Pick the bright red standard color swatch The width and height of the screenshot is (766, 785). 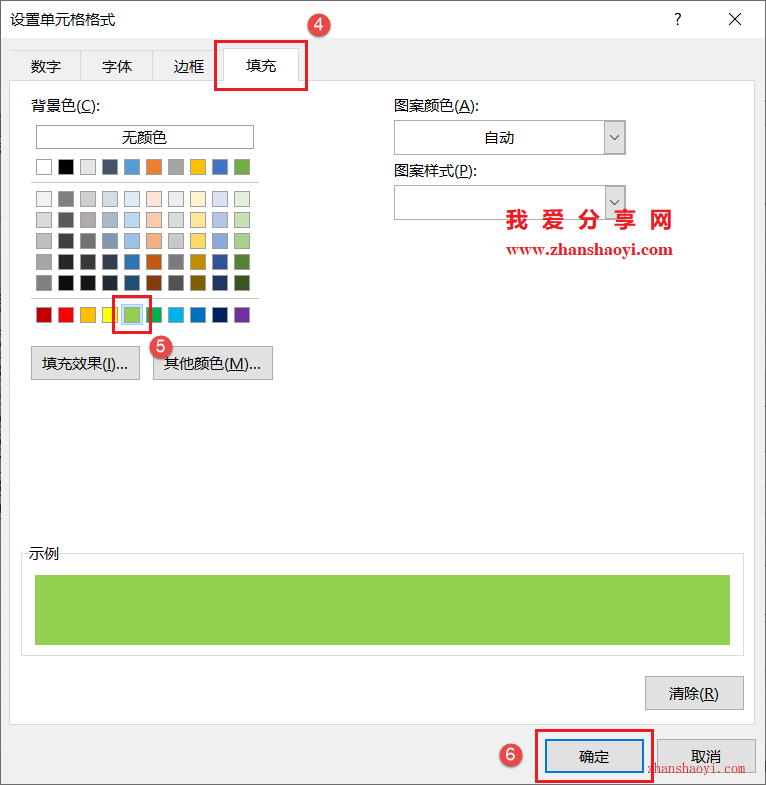pyautogui.click(x=66, y=315)
